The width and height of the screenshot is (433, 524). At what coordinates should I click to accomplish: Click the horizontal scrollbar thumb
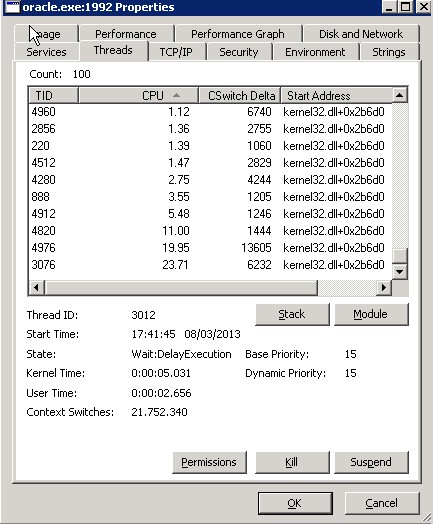(x=181, y=287)
